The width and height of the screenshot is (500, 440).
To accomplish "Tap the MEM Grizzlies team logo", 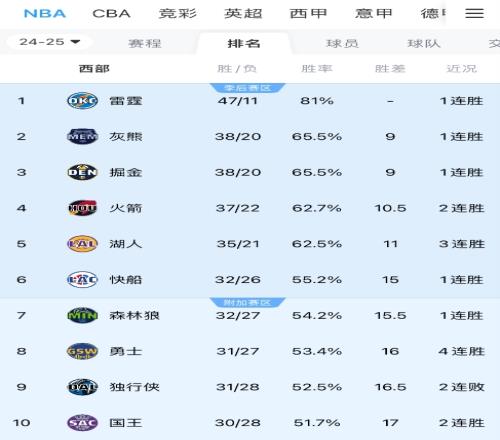I will click(82, 136).
